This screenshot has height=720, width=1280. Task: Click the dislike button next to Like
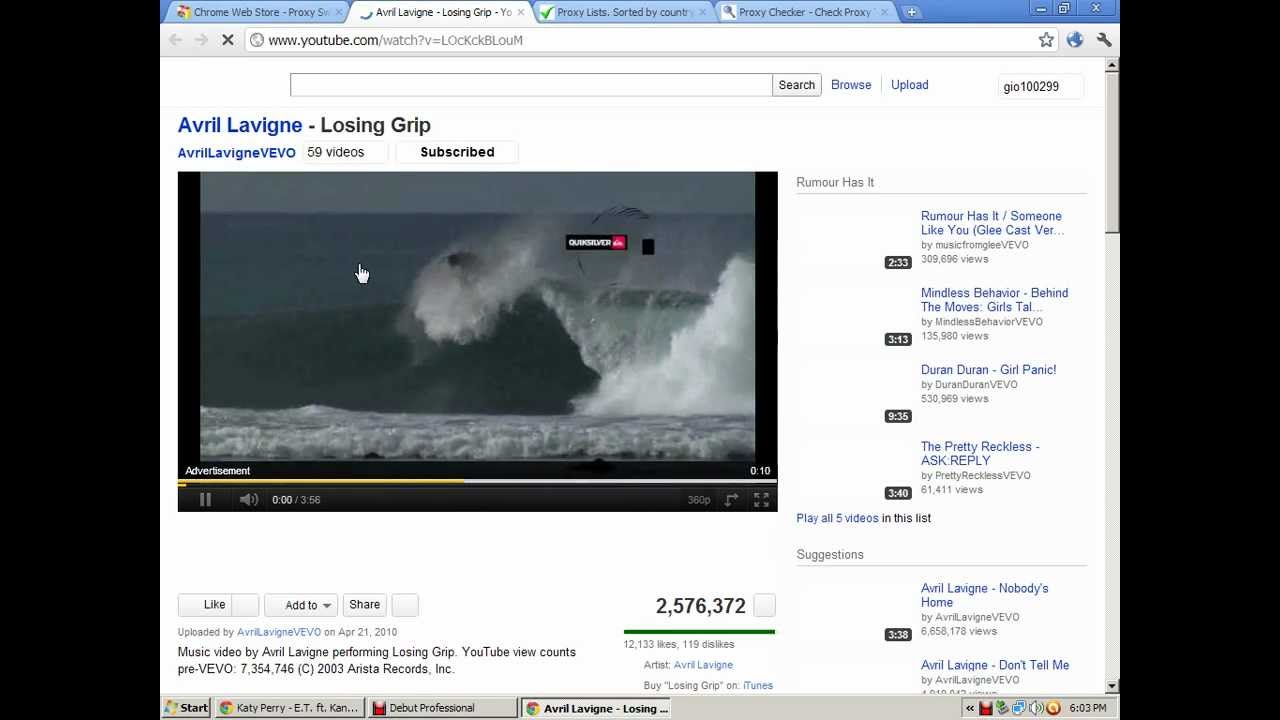(x=246, y=605)
